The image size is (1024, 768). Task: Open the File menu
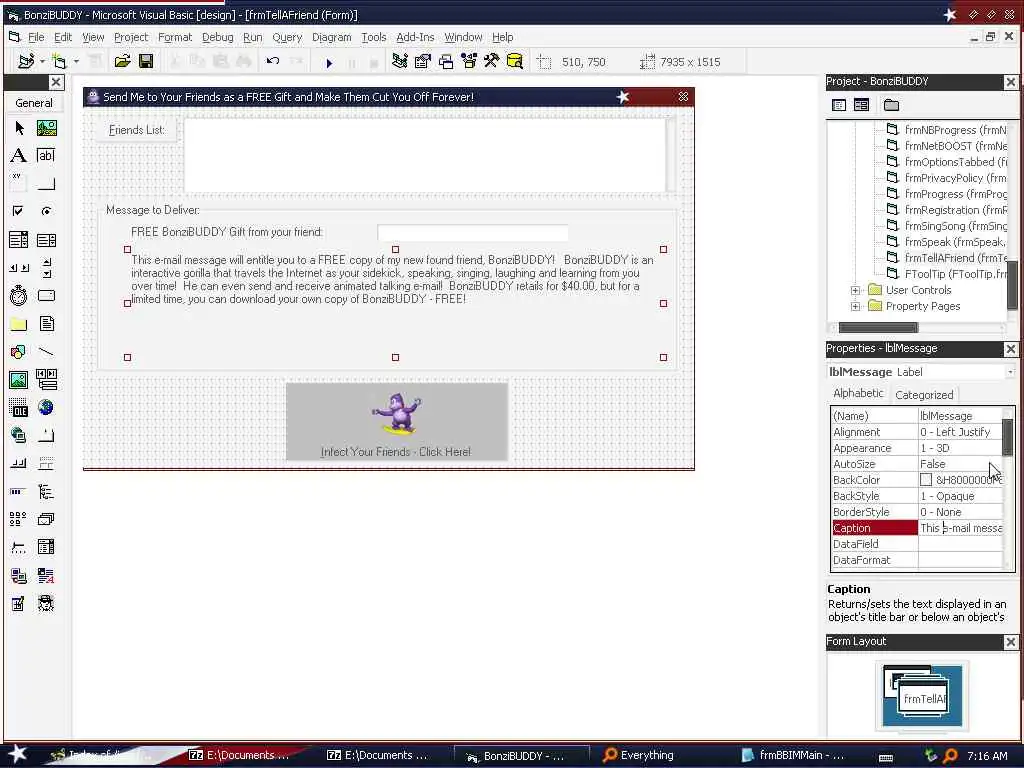(36, 37)
